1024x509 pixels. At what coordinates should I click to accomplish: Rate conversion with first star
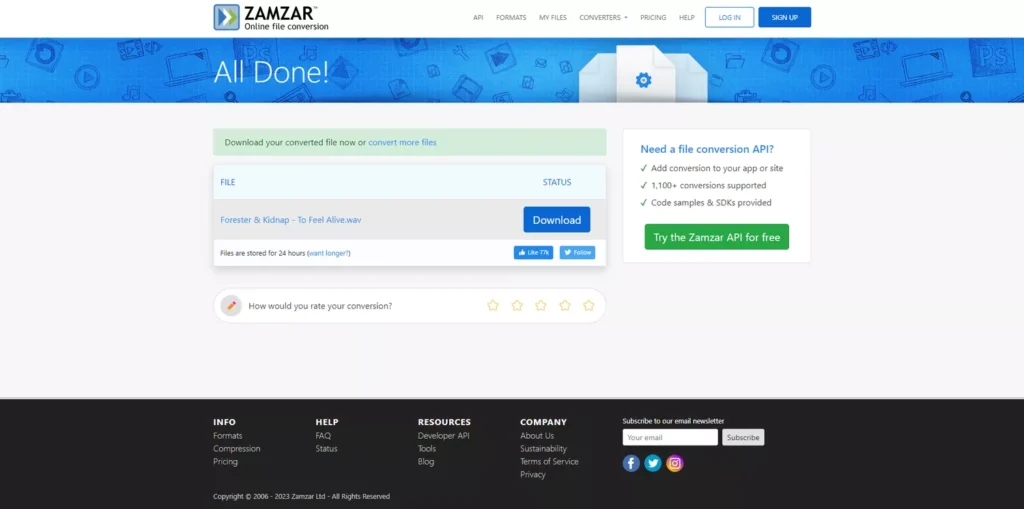(x=493, y=305)
